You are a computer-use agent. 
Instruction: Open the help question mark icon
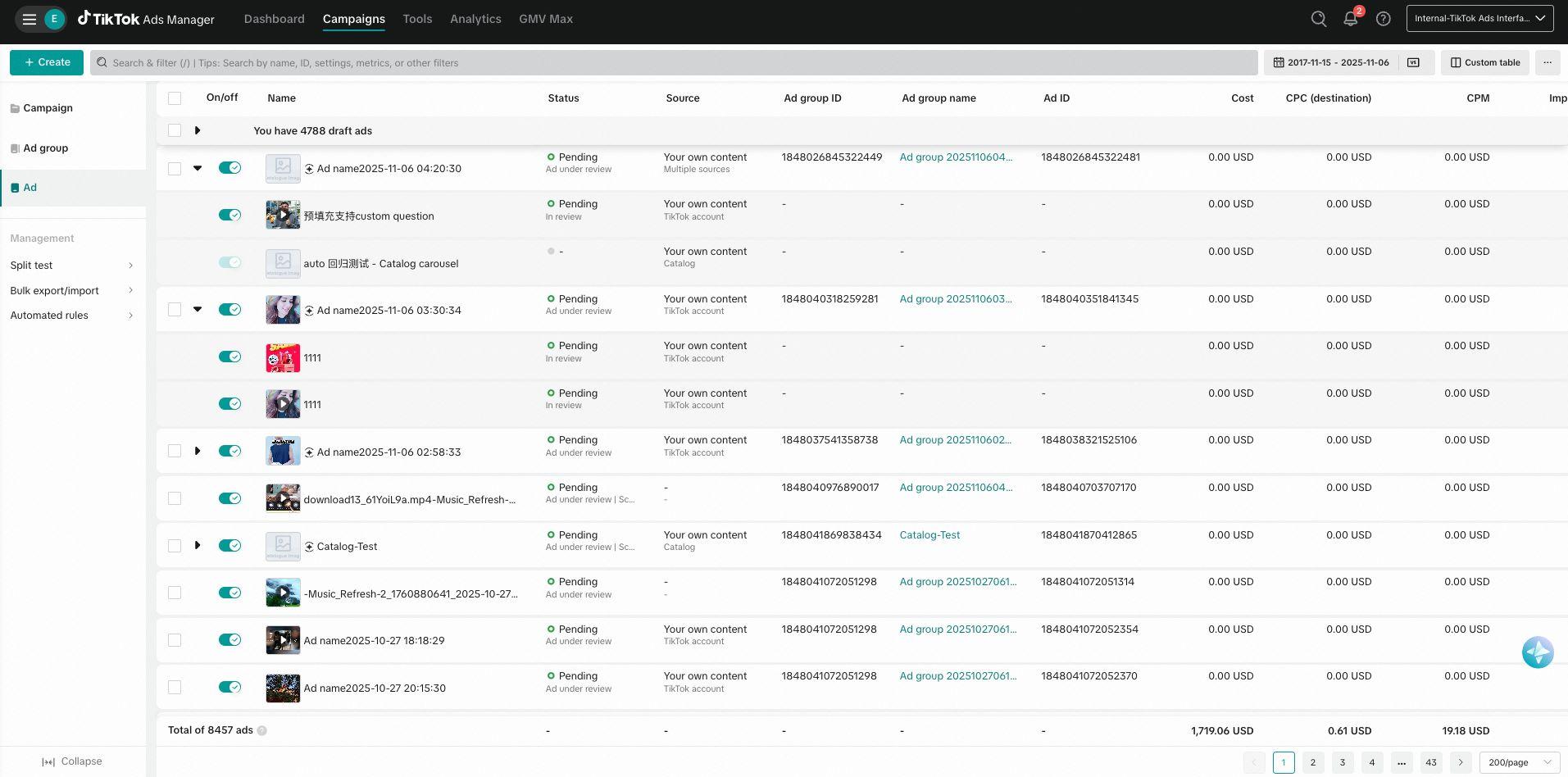(x=1383, y=19)
